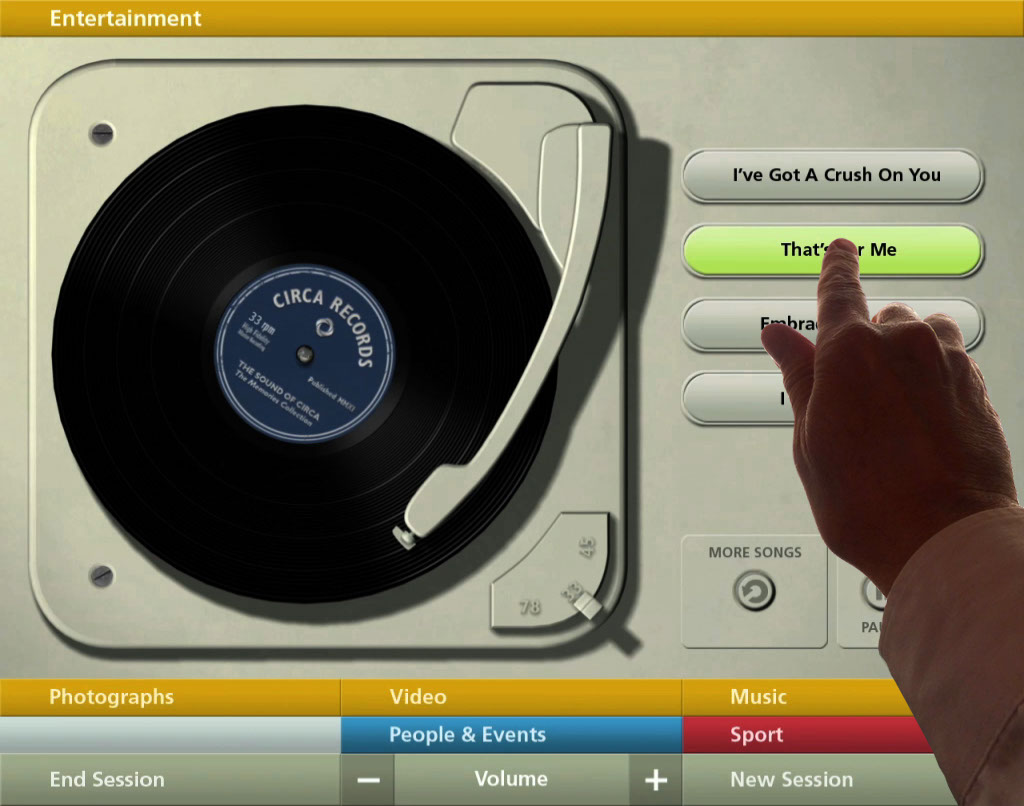Viewport: 1024px width, 806px height.
Task: Click the blue Circa Records label on vinyl
Action: 305,353
